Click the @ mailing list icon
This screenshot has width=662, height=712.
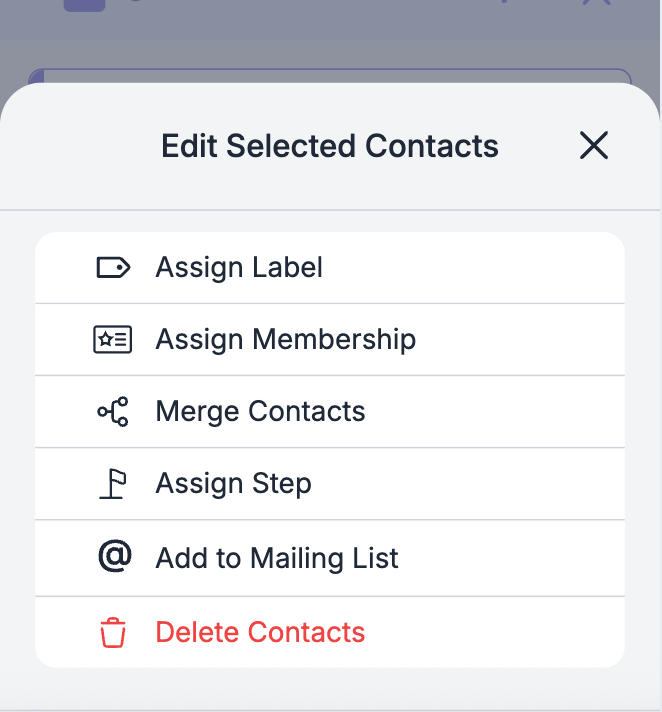click(x=114, y=557)
